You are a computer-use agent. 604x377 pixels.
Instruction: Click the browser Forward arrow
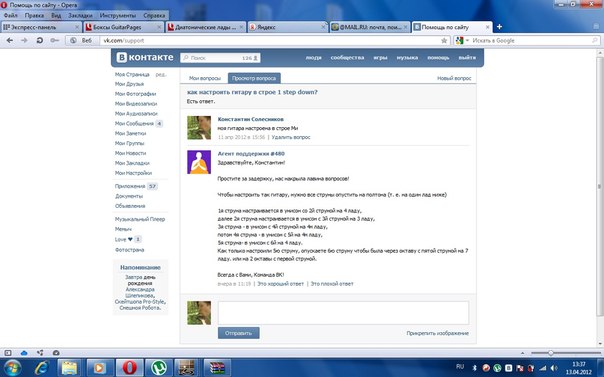click(24, 40)
